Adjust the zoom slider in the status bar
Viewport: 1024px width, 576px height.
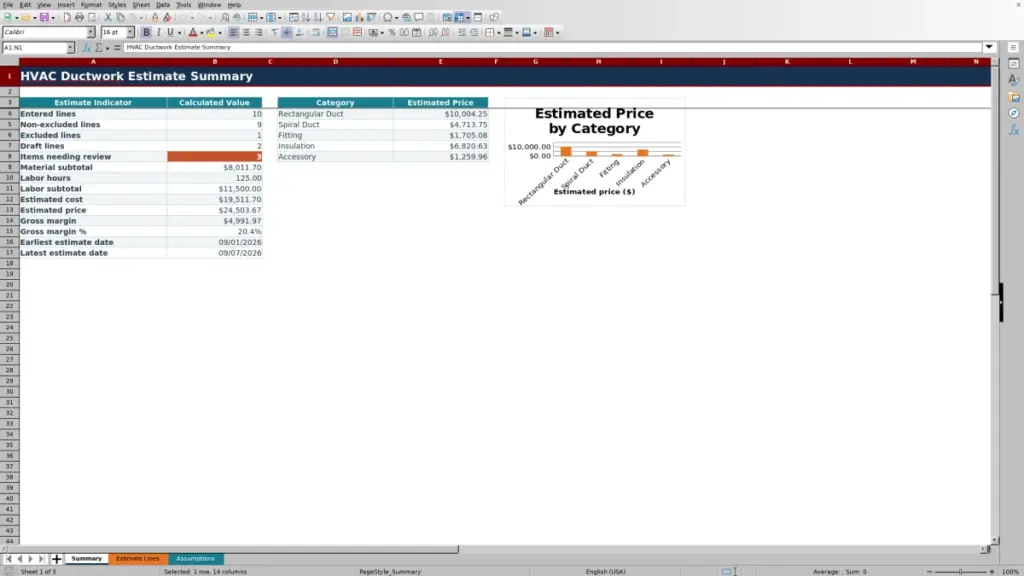pyautogui.click(x=960, y=571)
